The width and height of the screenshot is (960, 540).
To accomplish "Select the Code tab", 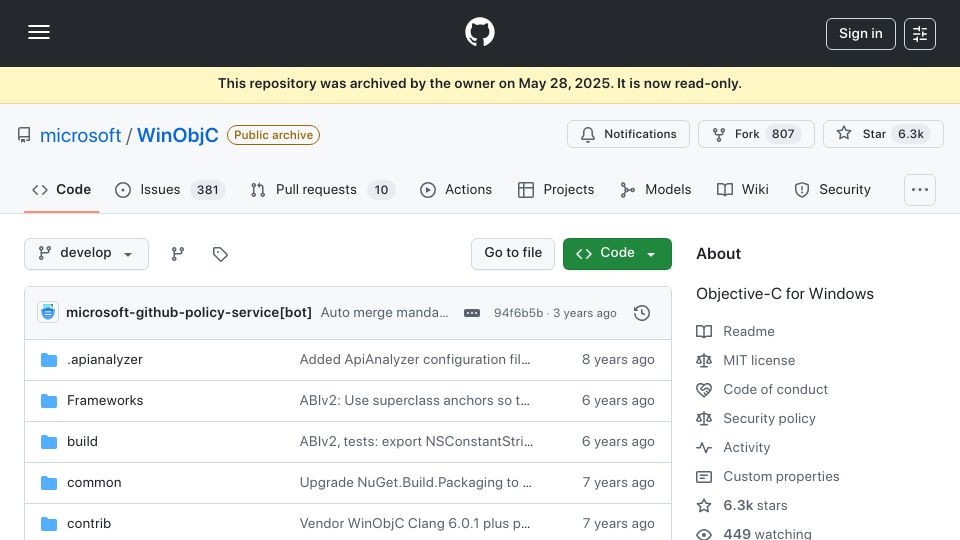I will coord(61,190).
